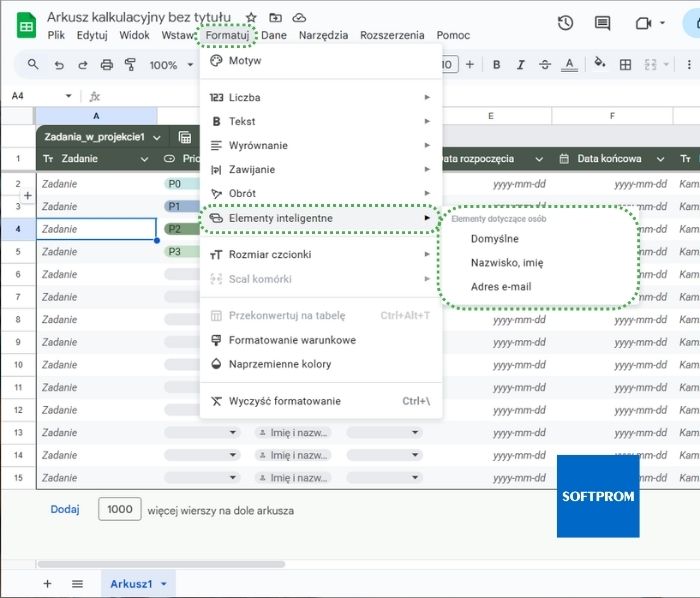
Task: Open version history clock icon
Action: pos(565,23)
